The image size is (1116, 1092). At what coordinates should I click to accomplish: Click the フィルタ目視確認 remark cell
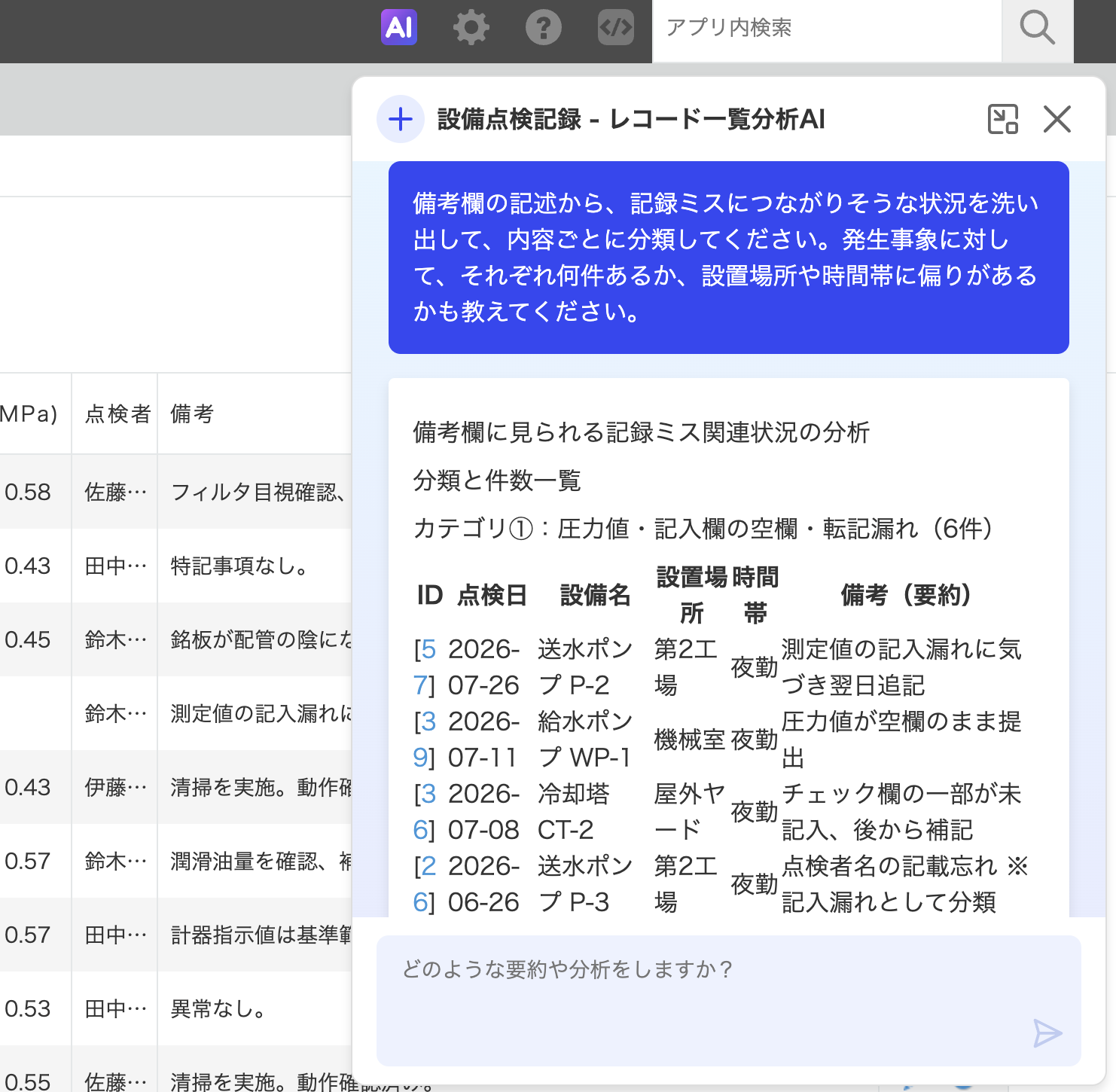coord(255,492)
